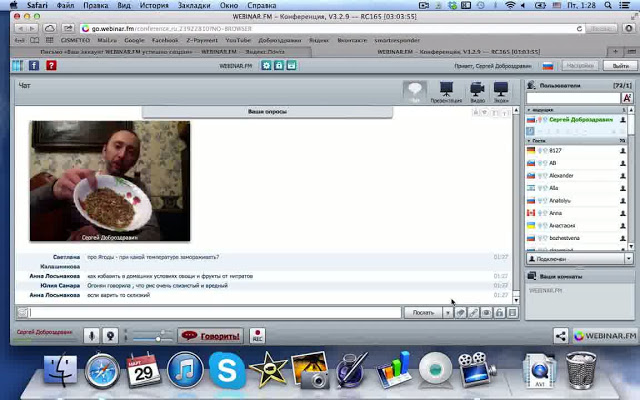Open the Facebook icon in the webinar header
This screenshot has width=640, height=400.
tap(33, 66)
